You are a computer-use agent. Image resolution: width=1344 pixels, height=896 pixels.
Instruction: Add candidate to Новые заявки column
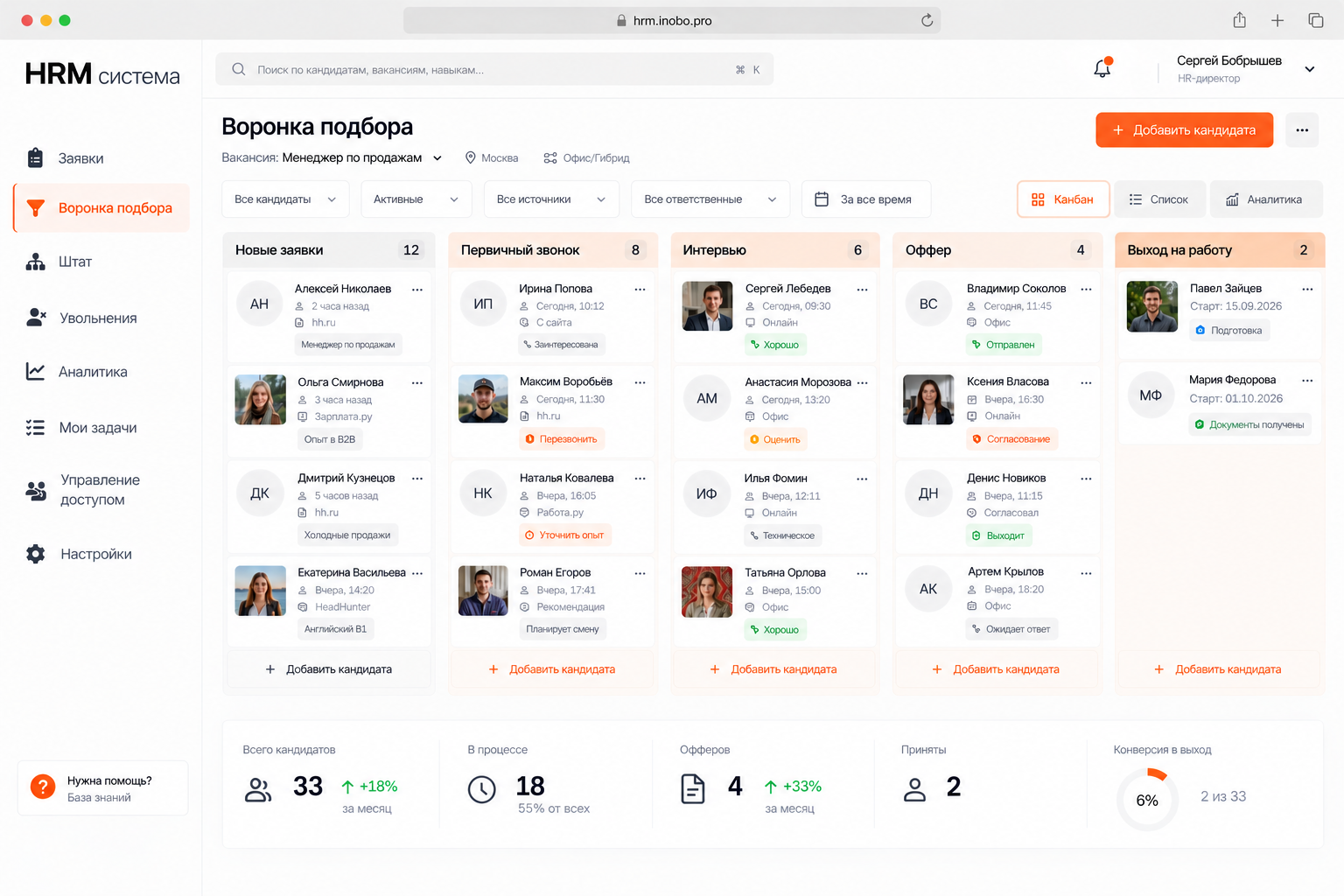click(x=329, y=669)
